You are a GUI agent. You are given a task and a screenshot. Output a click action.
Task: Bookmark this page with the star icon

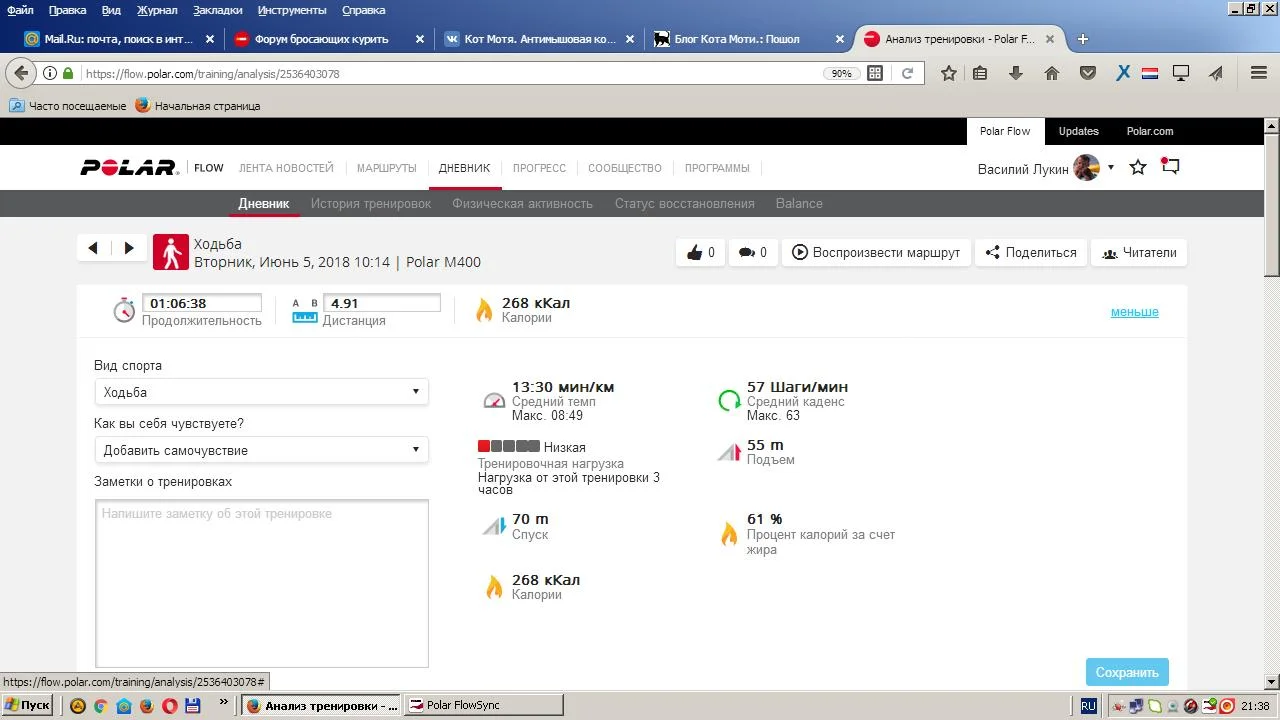[x=949, y=73]
